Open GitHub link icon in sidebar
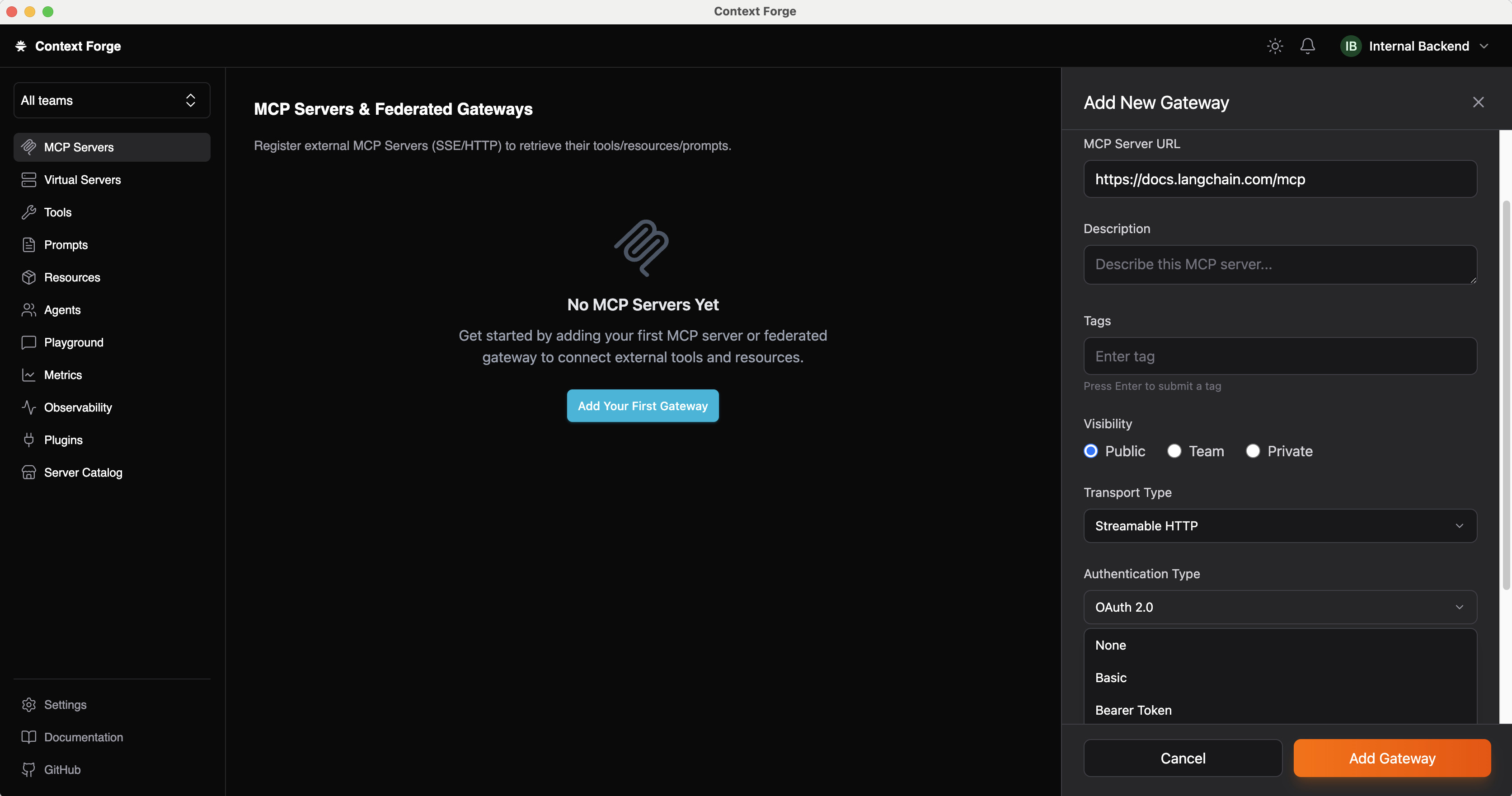 pos(28,770)
